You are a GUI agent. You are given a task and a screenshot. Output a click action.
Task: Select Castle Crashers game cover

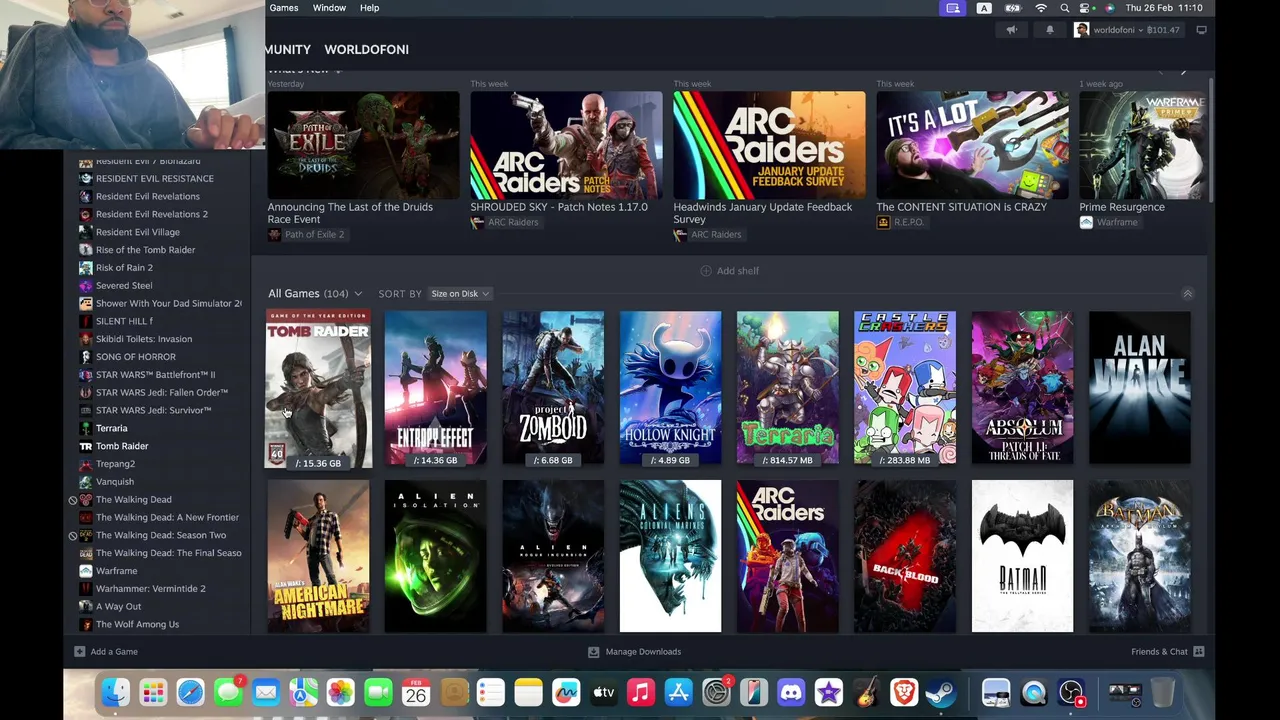tap(905, 388)
